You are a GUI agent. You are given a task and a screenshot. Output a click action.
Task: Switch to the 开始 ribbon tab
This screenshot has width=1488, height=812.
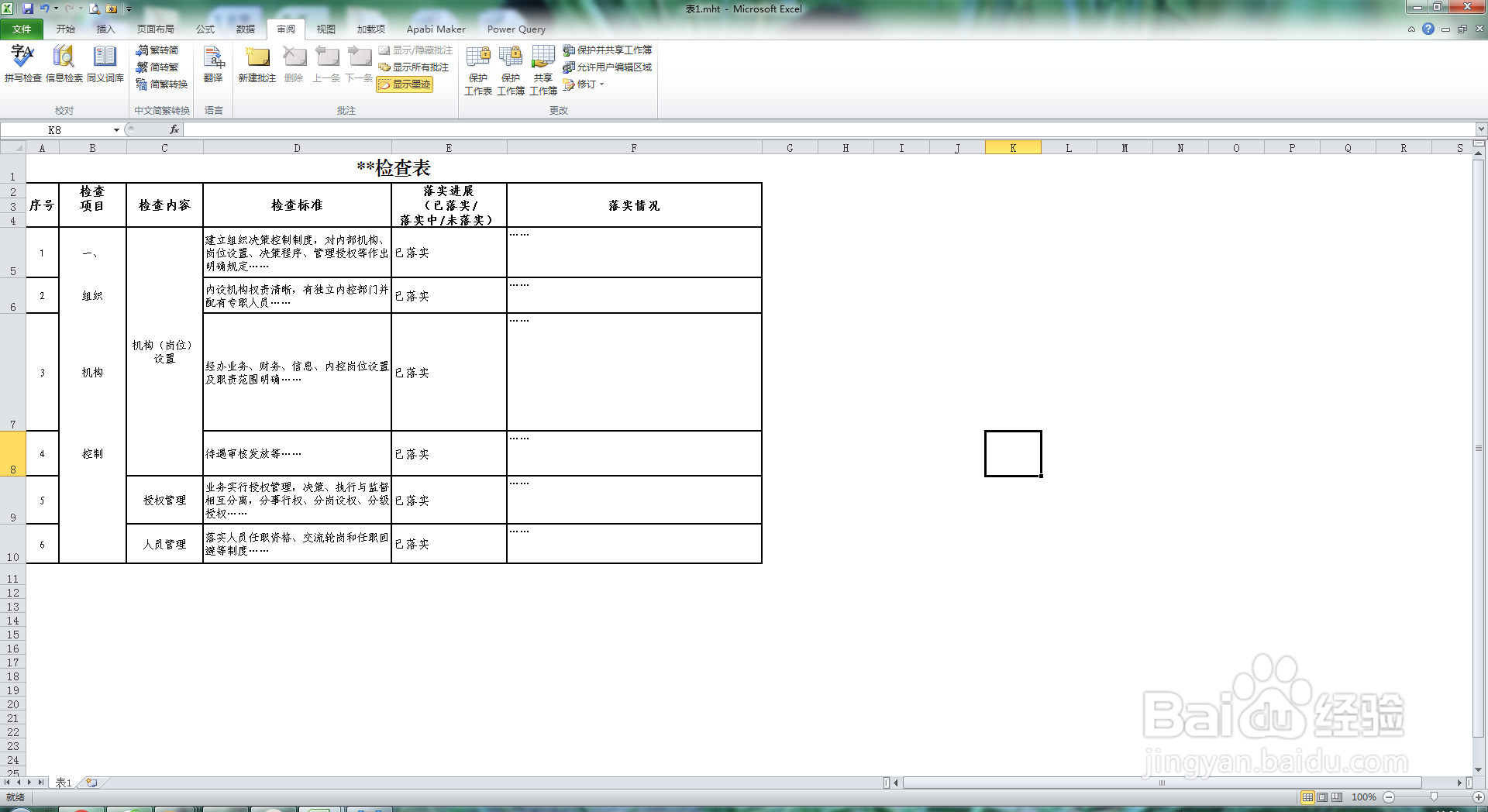(x=66, y=29)
